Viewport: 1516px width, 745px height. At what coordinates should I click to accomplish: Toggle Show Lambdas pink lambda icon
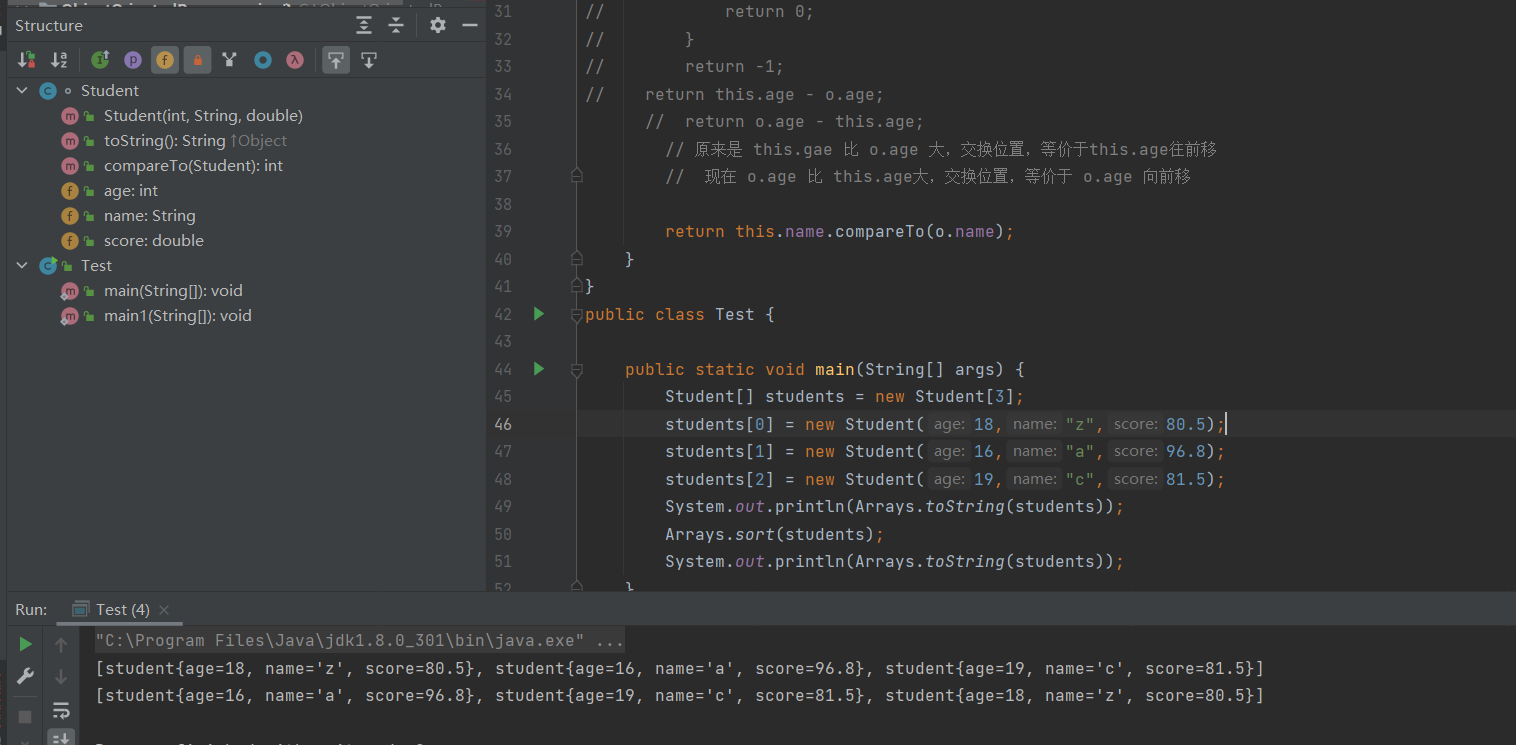(294, 60)
